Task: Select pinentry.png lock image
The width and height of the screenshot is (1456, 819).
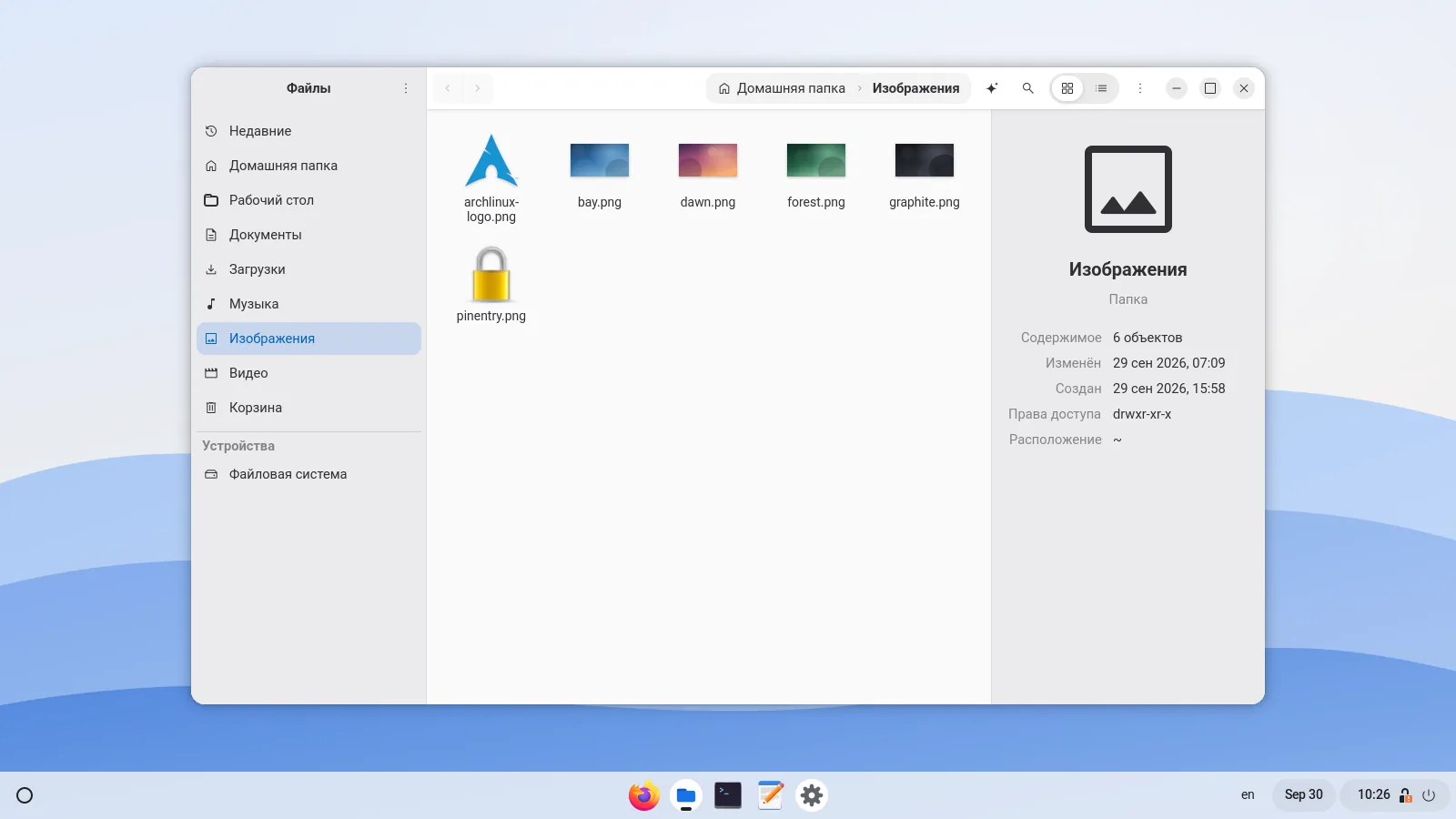Action: pyautogui.click(x=491, y=275)
